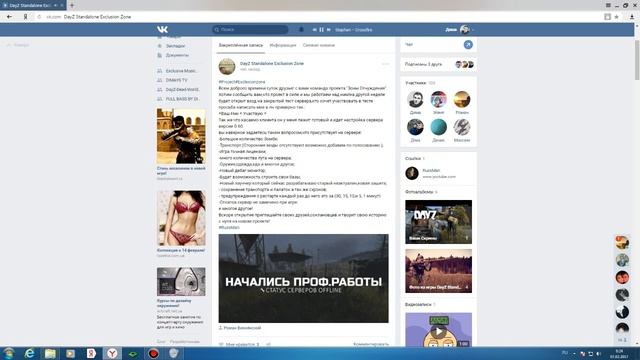Open member Роман's avatar
Screen dimensions: 640x360
462,99
